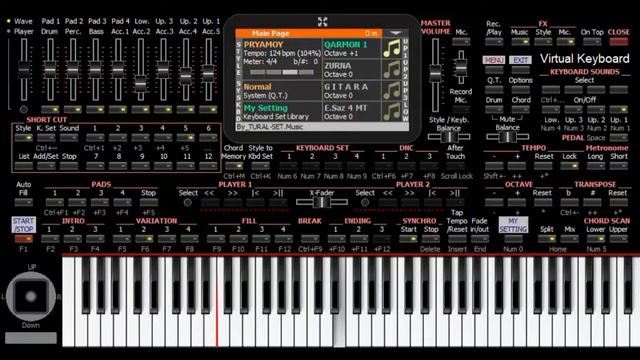Click the Synchro Start button
Image resolution: width=640 pixels, height=360 pixels.
pos(408,239)
